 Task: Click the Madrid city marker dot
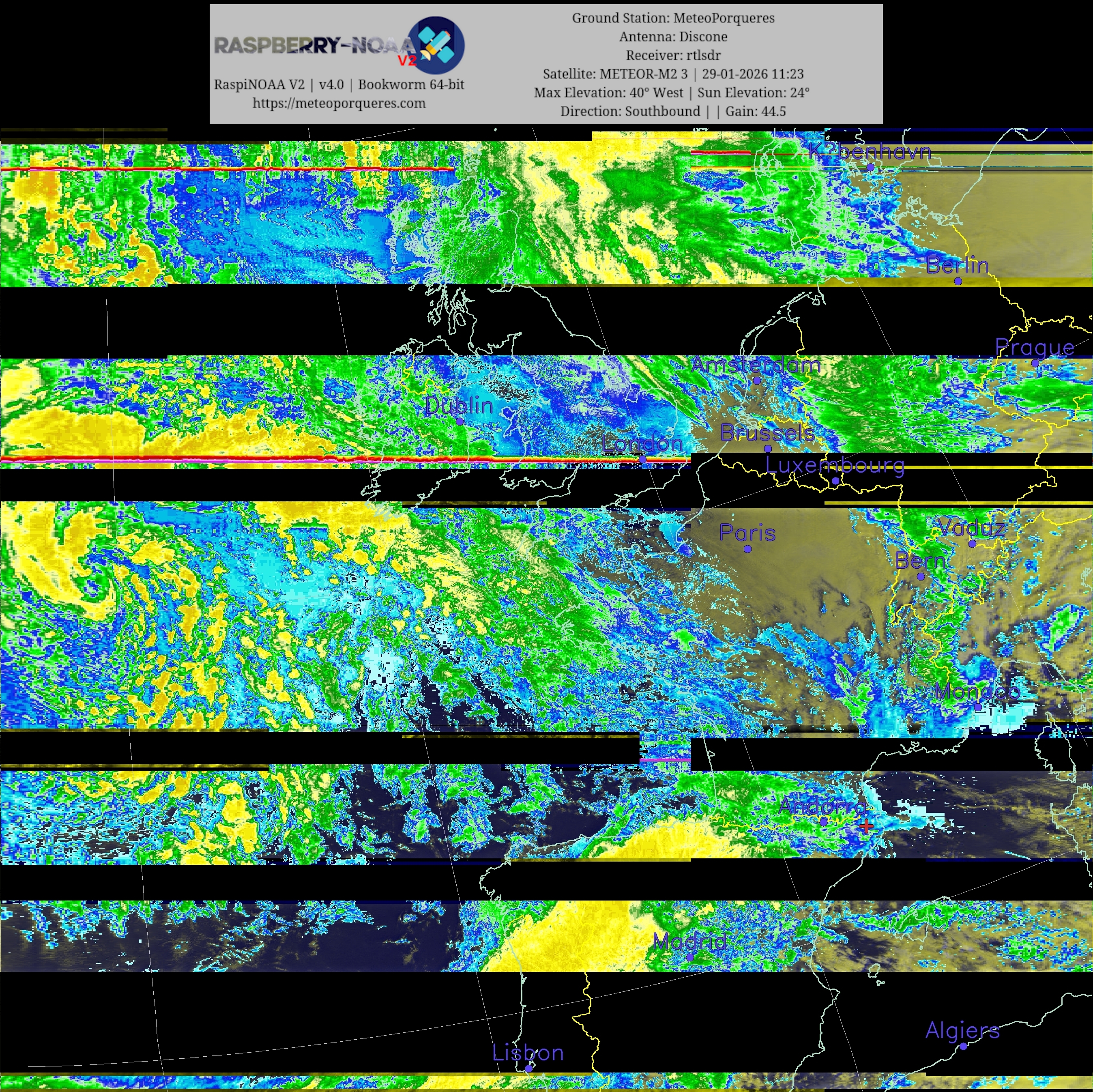pyautogui.click(x=690, y=957)
